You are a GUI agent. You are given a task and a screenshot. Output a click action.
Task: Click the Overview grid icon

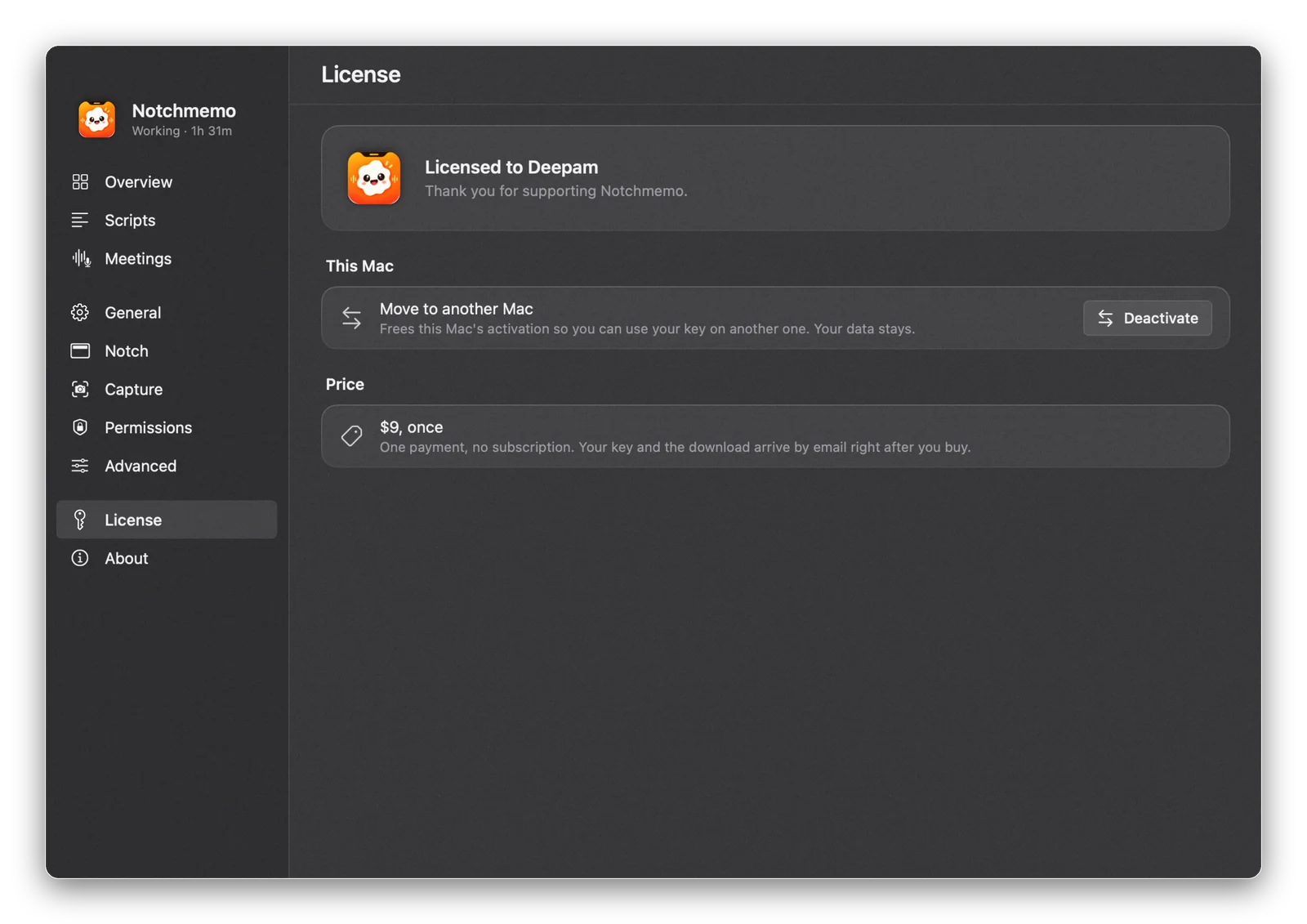coord(80,181)
